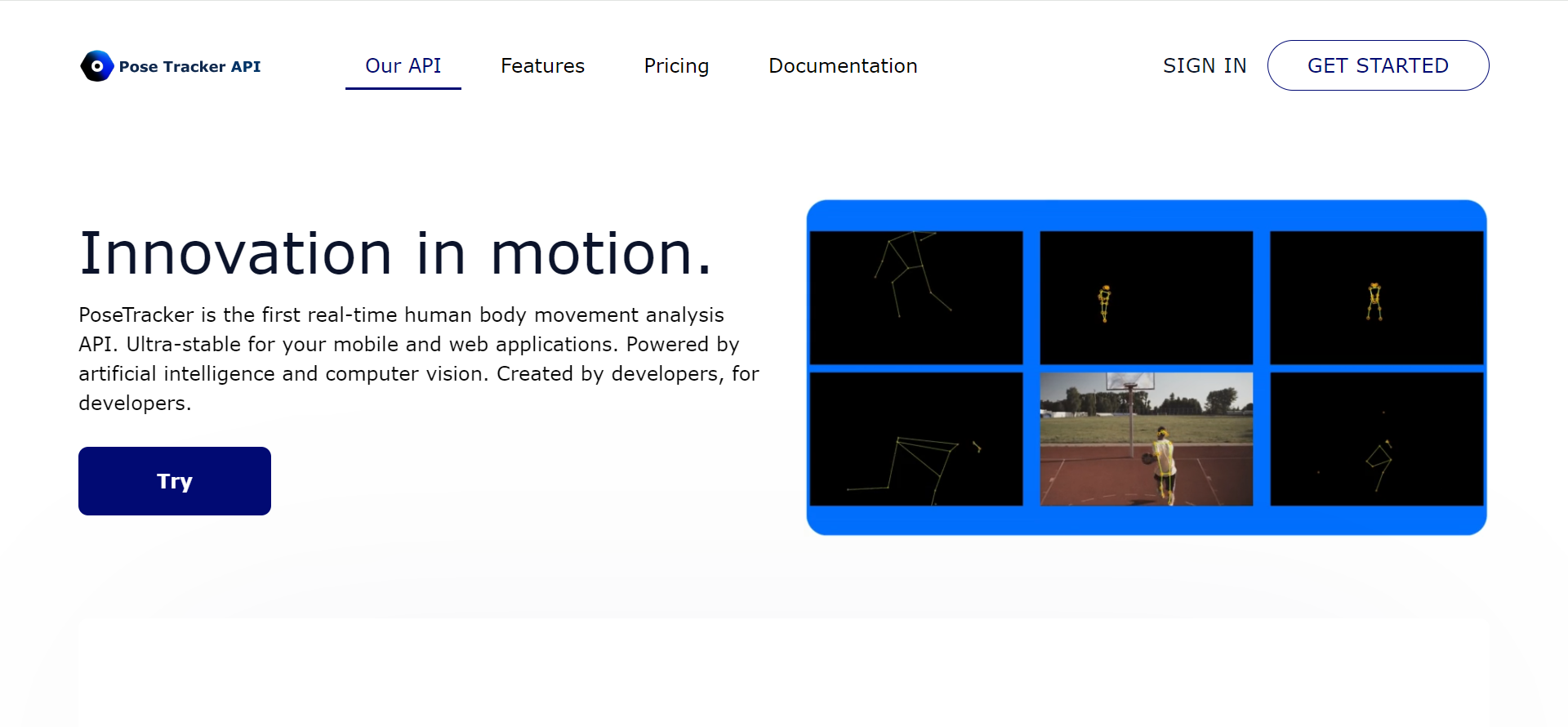
Task: Open the Pose Tracker API home link
Action: coord(171,66)
